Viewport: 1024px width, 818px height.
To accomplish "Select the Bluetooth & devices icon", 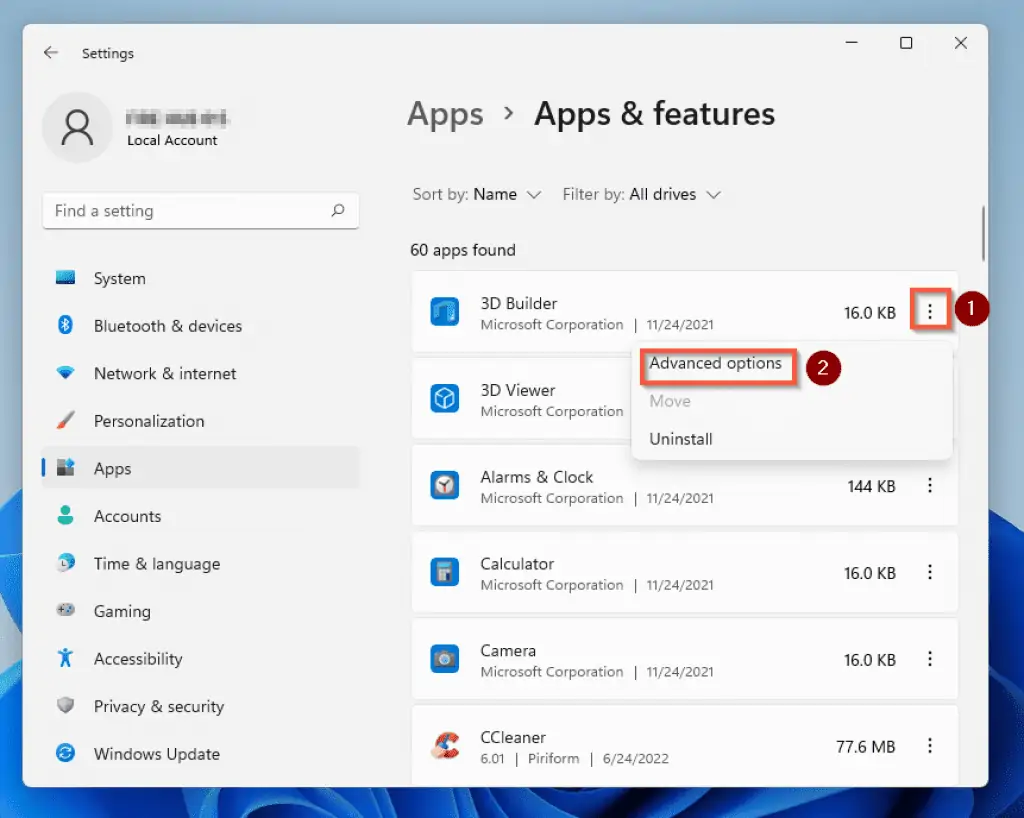I will (x=66, y=326).
